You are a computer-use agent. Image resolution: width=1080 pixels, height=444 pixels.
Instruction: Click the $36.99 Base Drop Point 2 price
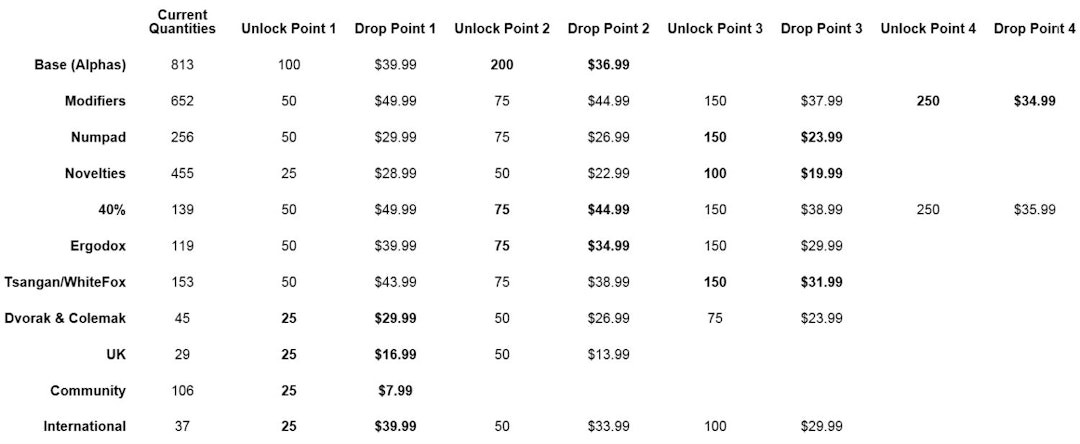(608, 65)
